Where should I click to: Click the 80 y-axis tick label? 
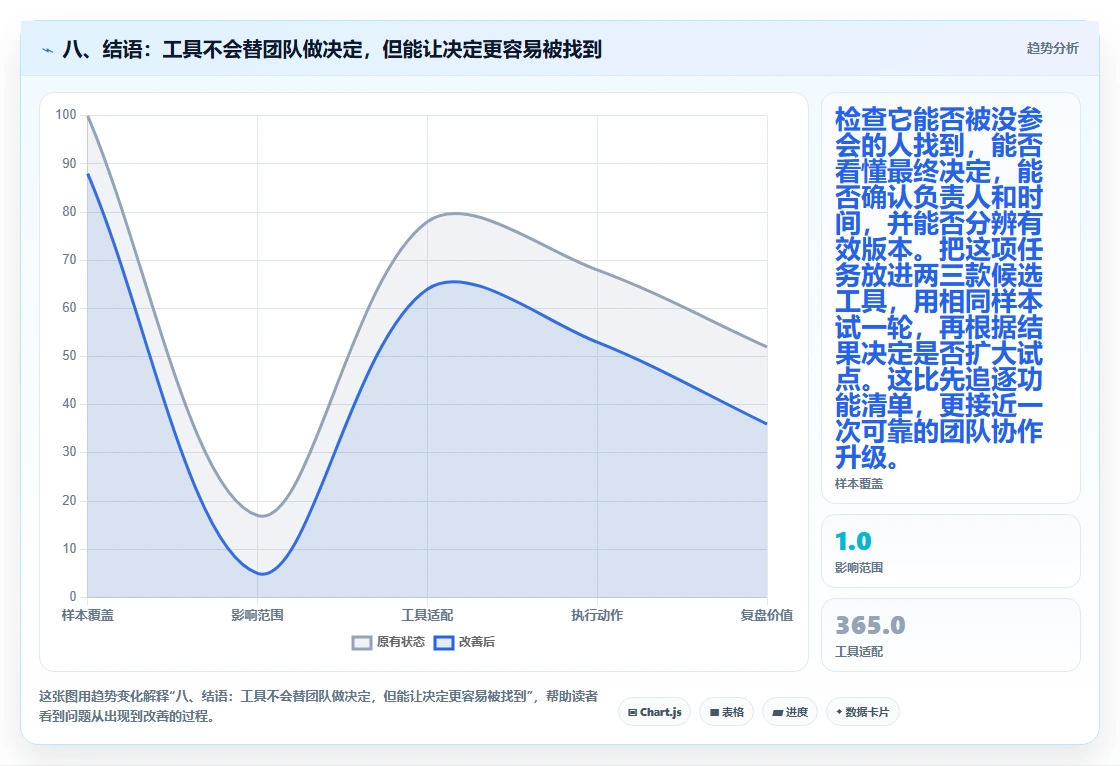point(69,212)
